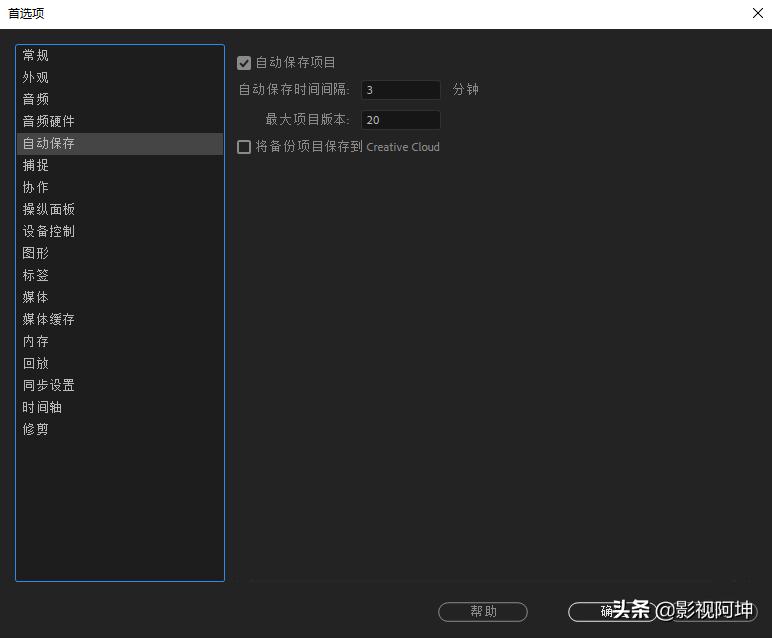Click the 最大项目版本 input field
The width and height of the screenshot is (772, 638).
point(401,120)
